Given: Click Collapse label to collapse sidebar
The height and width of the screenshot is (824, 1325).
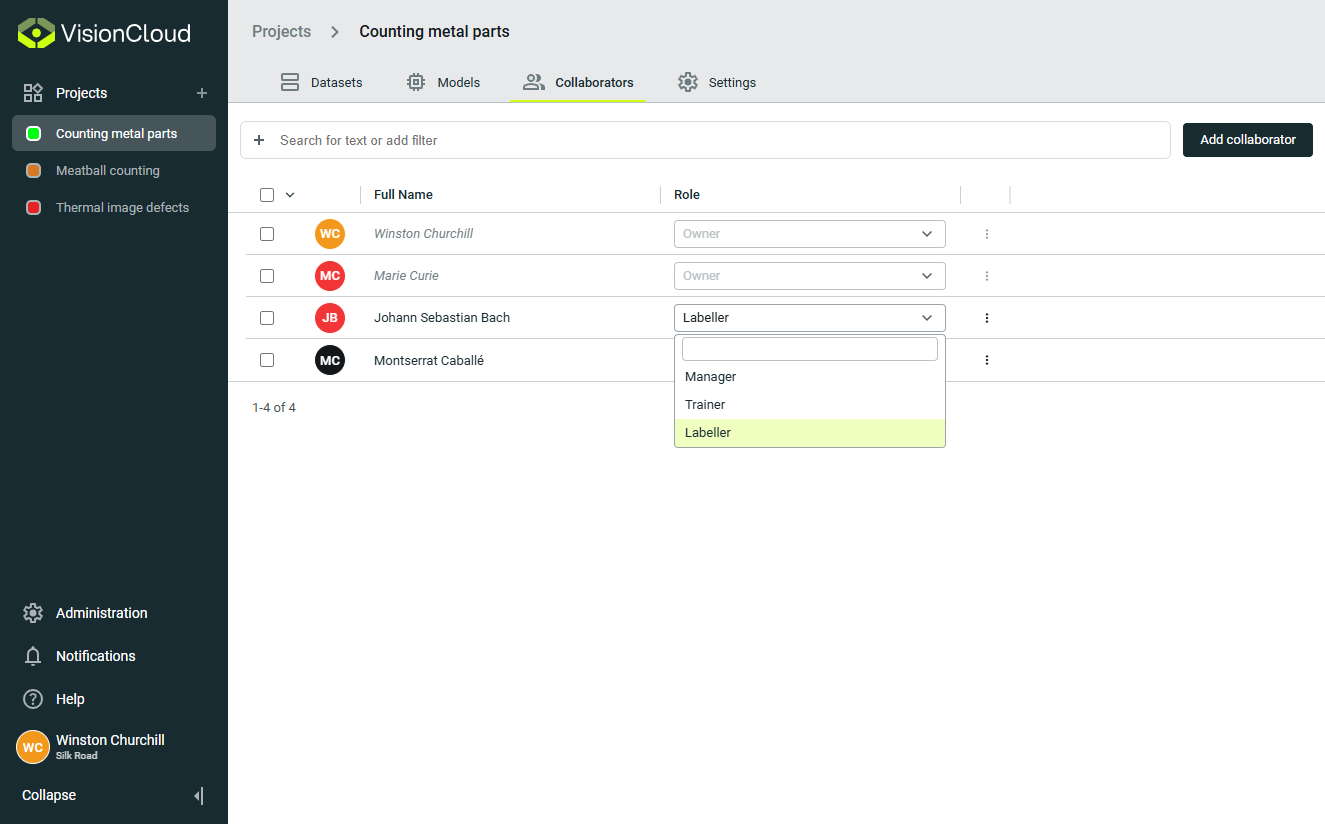Looking at the screenshot, I should pos(49,796).
